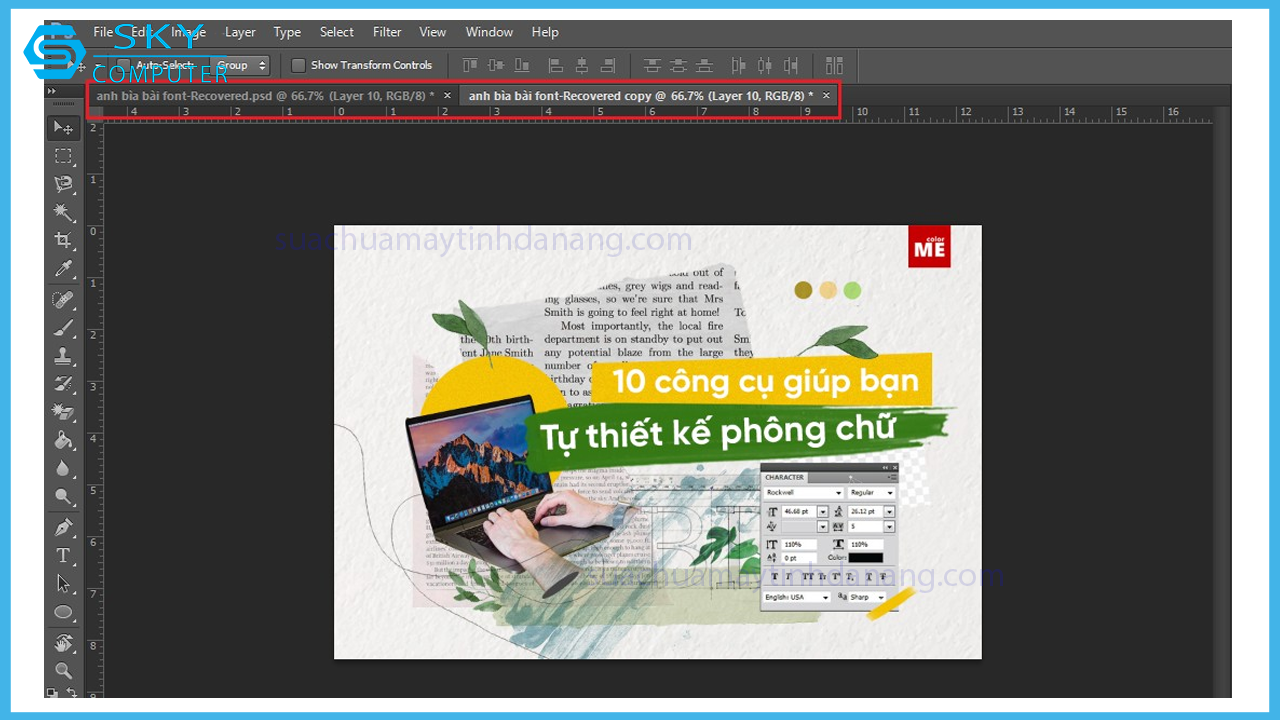Select the Zoom tool in toolbar
Image resolution: width=1280 pixels, height=720 pixels.
coord(64,671)
